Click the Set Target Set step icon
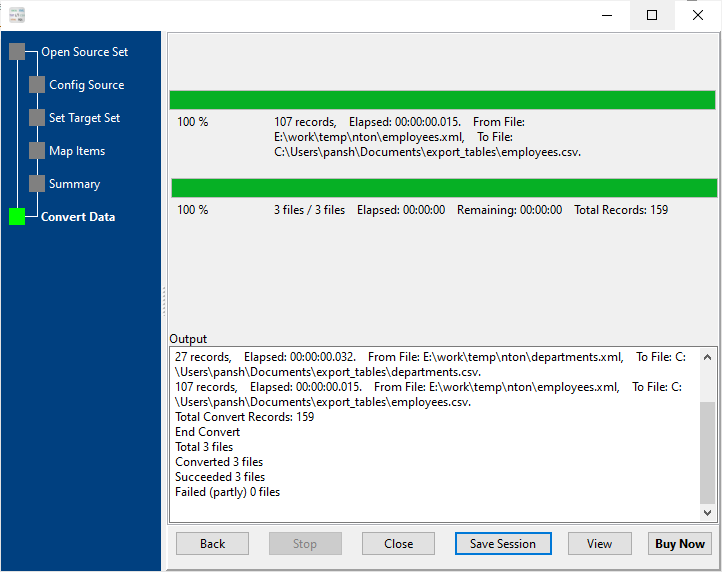The image size is (722, 572). click(37, 118)
